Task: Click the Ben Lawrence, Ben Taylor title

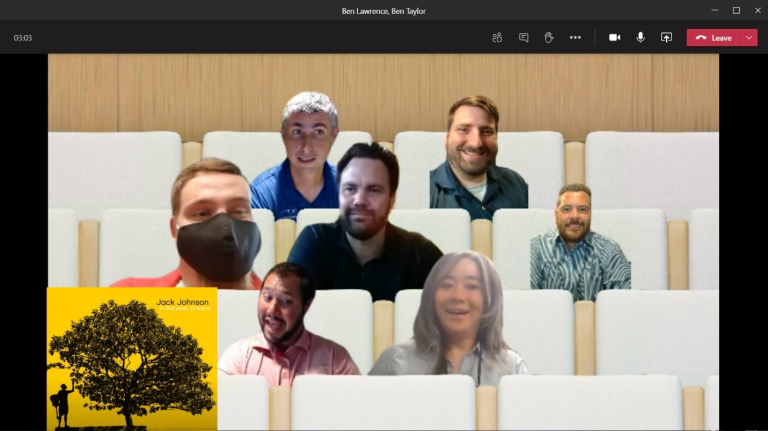Action: click(384, 11)
